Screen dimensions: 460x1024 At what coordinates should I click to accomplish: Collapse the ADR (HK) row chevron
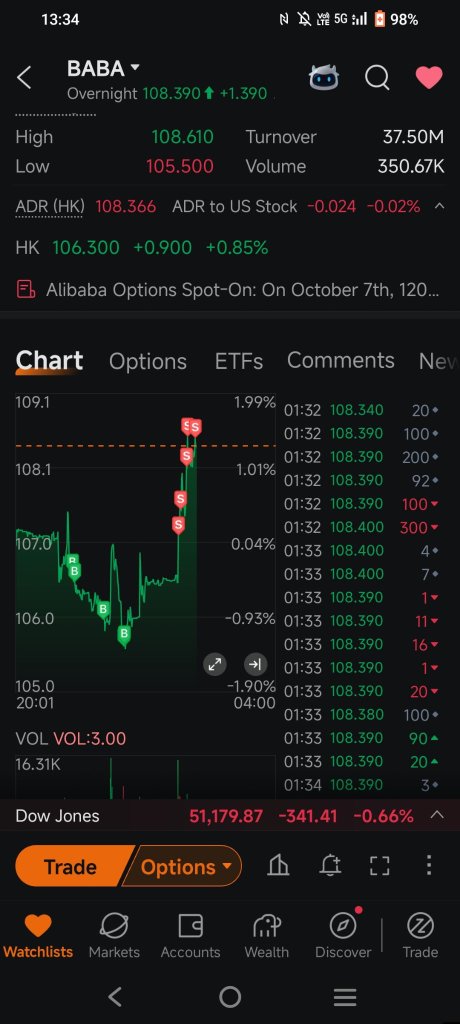pos(439,206)
